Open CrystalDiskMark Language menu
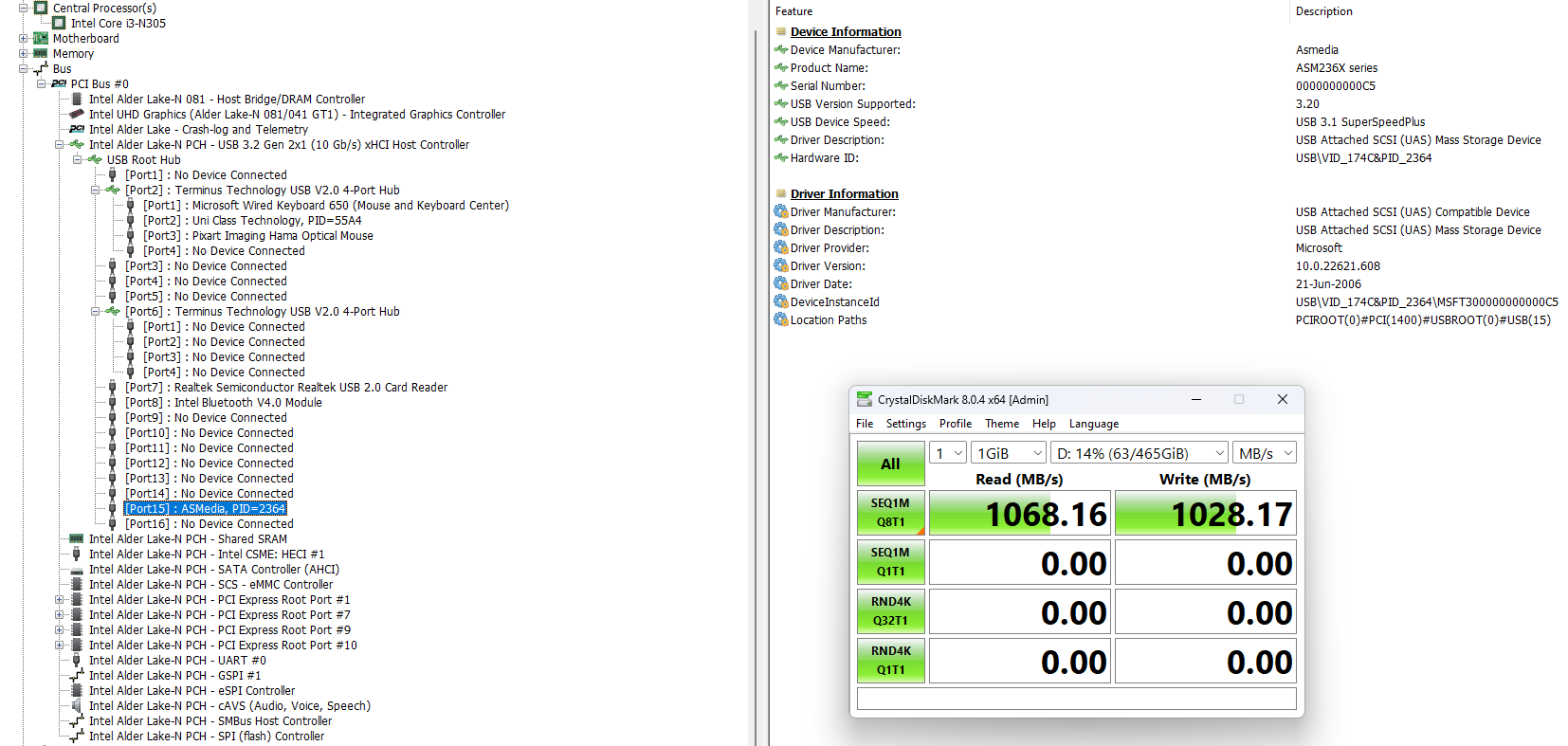This screenshot has width=1568, height=746. click(1094, 424)
